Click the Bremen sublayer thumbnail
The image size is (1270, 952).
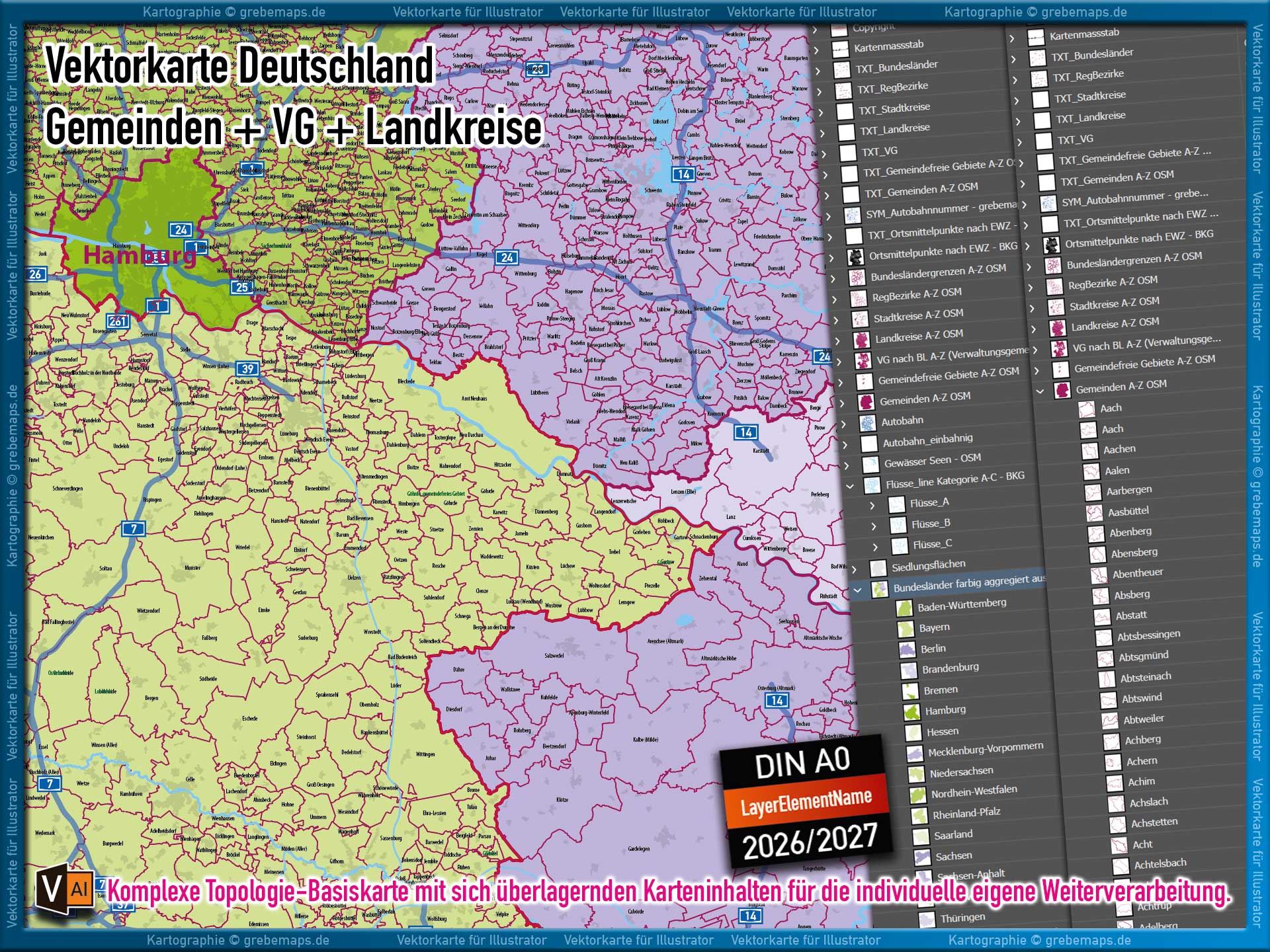point(911,692)
